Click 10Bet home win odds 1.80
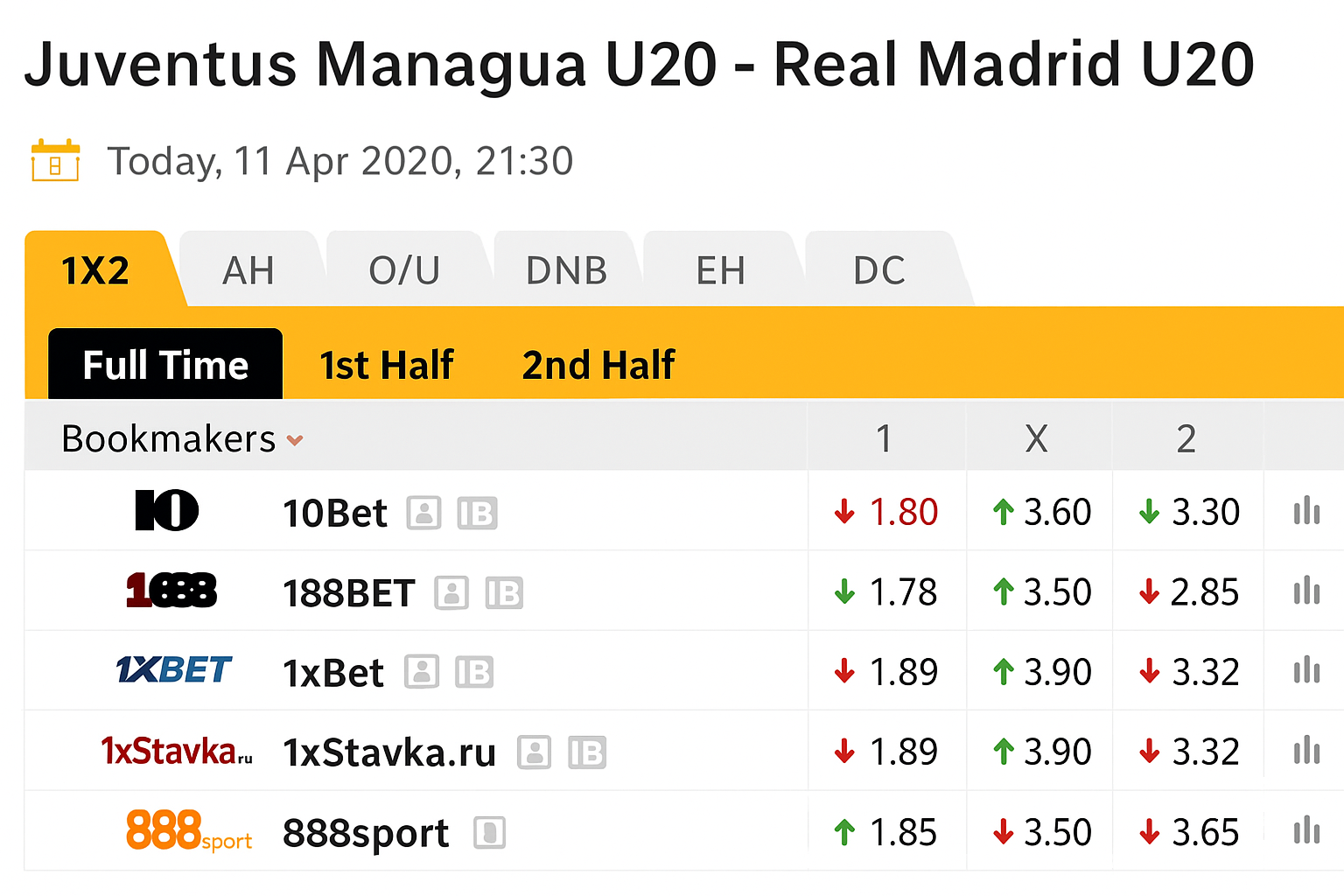This screenshot has width=1344, height=896. [903, 512]
